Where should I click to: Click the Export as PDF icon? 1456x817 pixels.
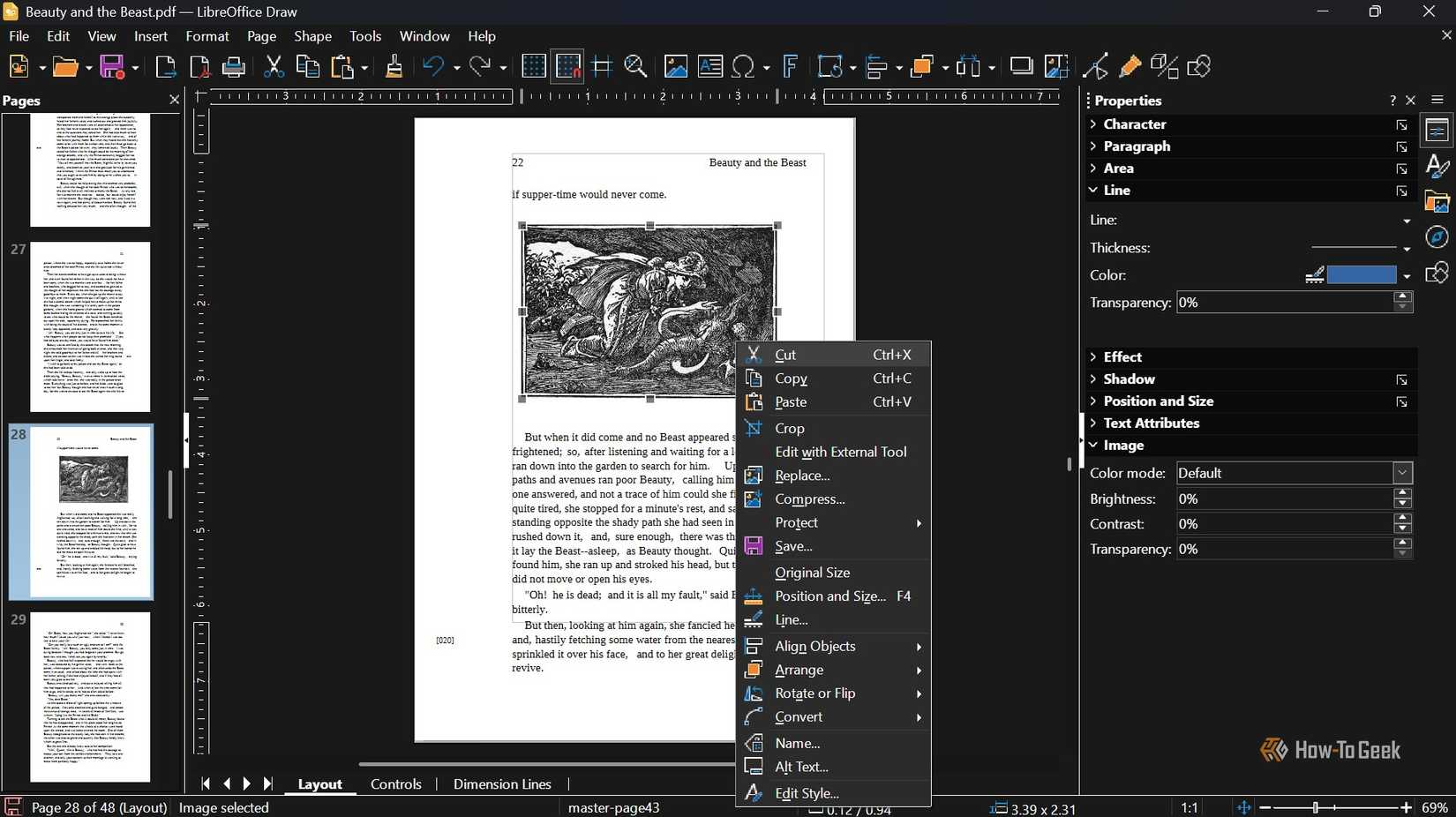pyautogui.click(x=200, y=67)
